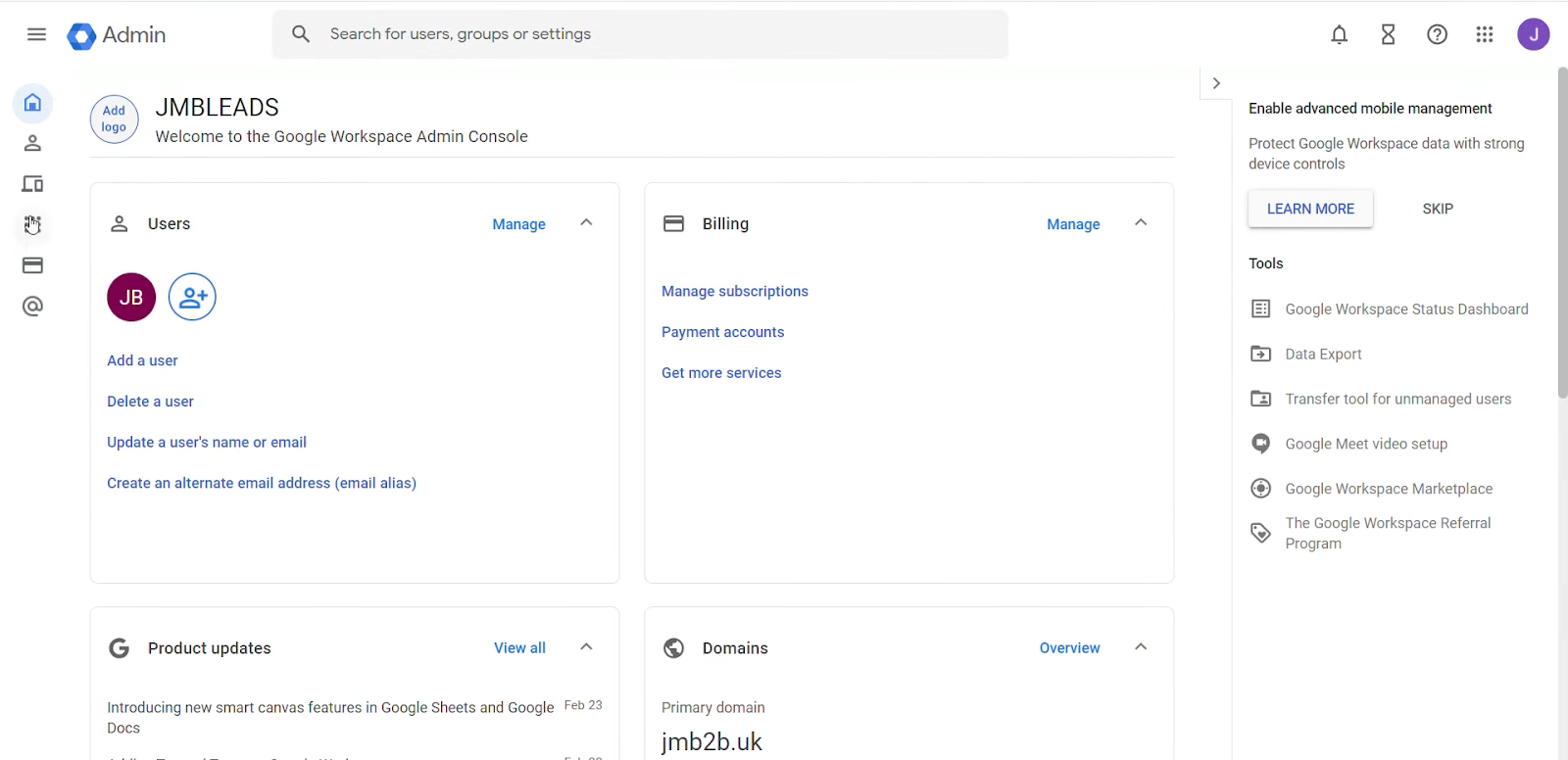
Task: Open Google apps grid
Action: (x=1485, y=35)
